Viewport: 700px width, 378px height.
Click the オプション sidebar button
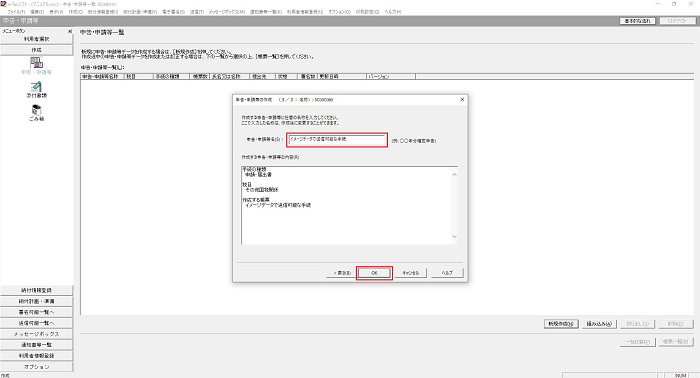tap(36, 366)
